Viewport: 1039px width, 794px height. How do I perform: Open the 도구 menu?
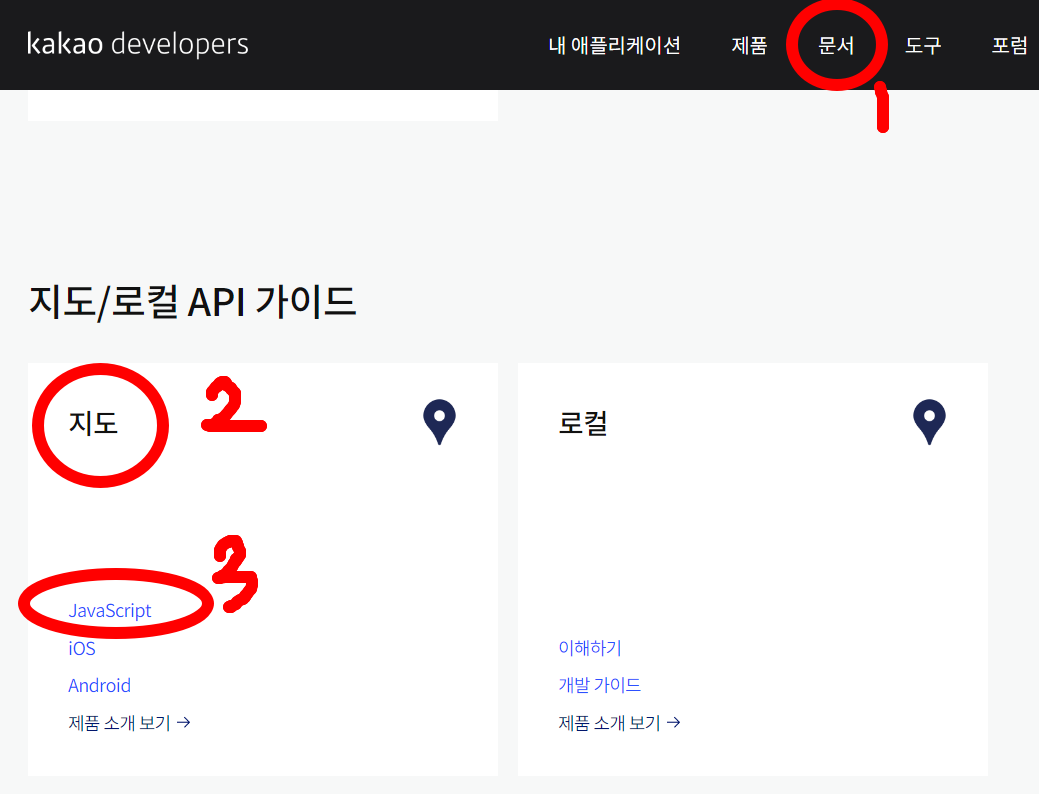tap(922, 45)
